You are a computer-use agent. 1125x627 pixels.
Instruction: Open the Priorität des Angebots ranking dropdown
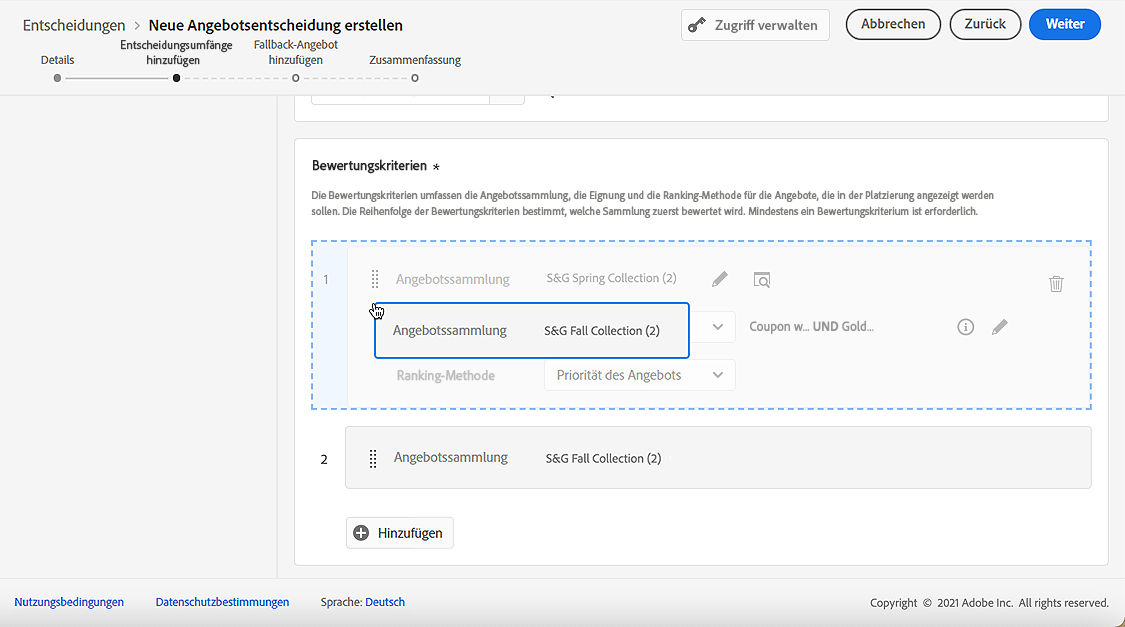coord(640,375)
